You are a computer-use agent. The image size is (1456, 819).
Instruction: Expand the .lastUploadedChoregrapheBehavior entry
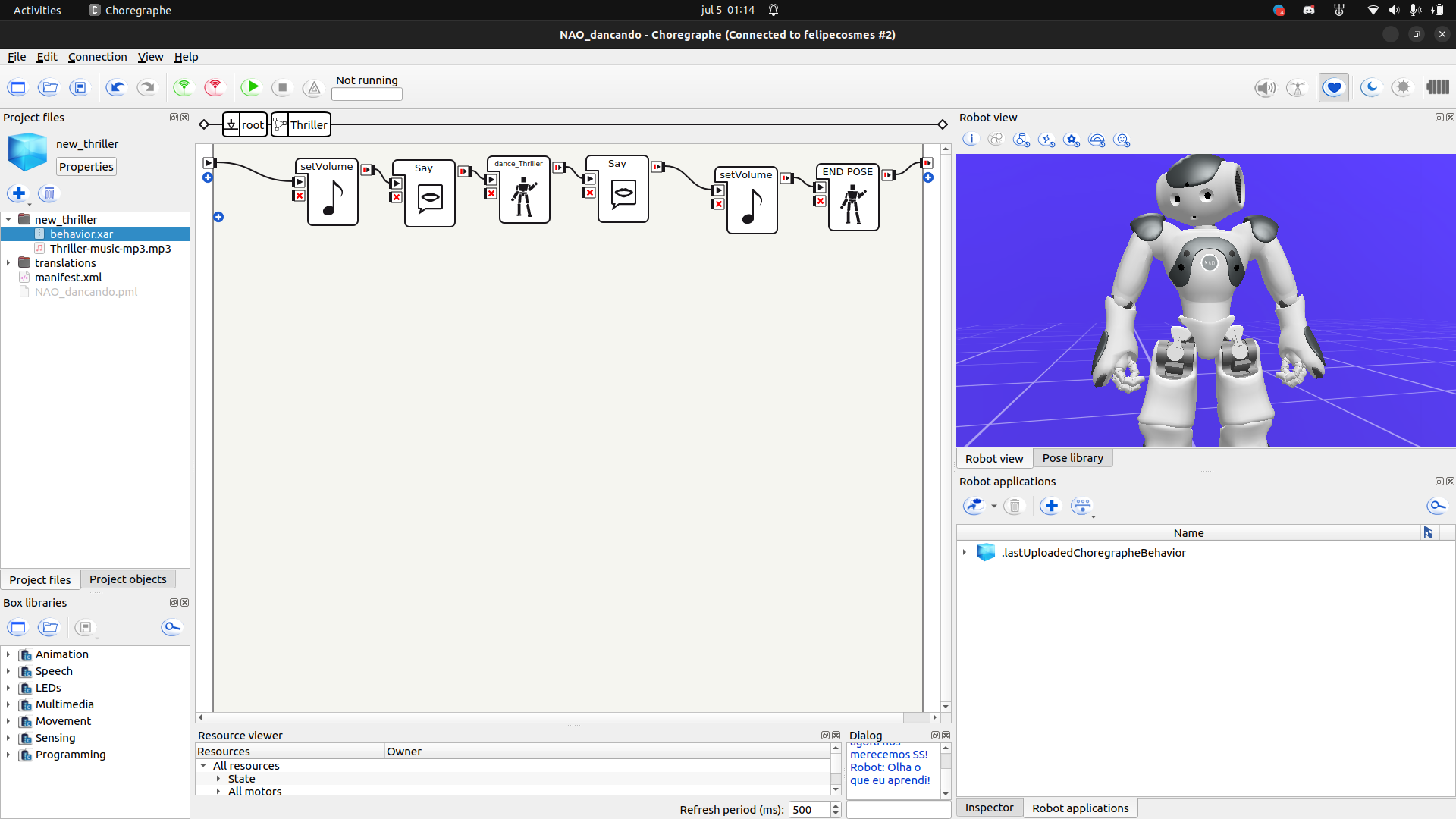click(964, 552)
